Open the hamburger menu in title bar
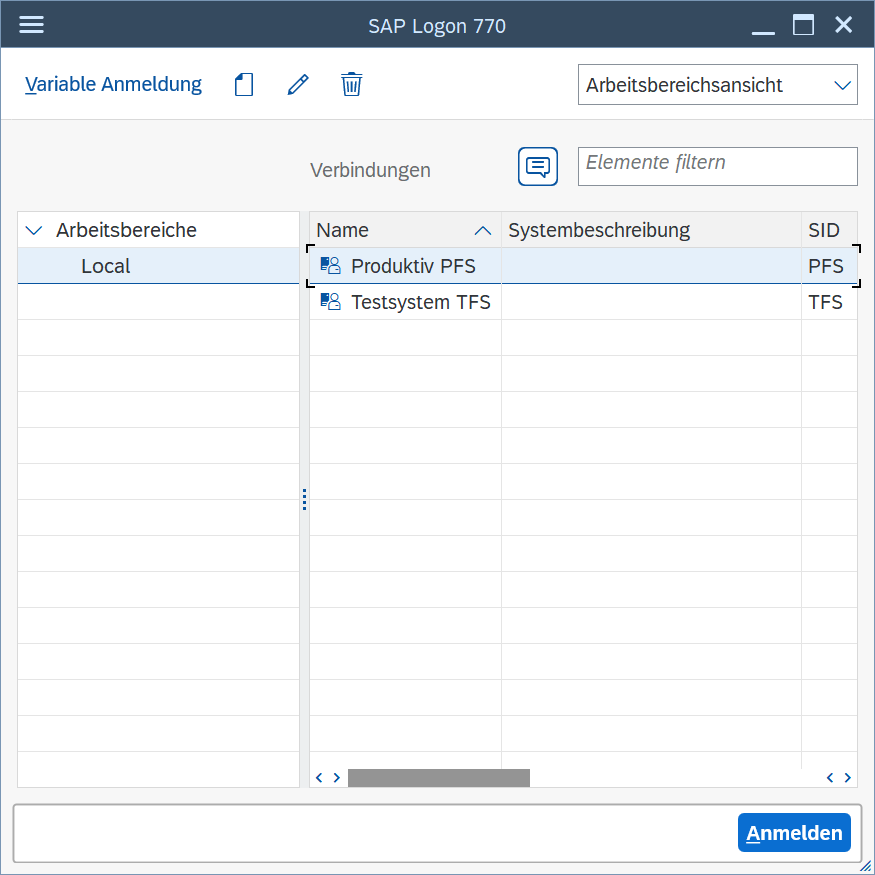 coord(32,25)
